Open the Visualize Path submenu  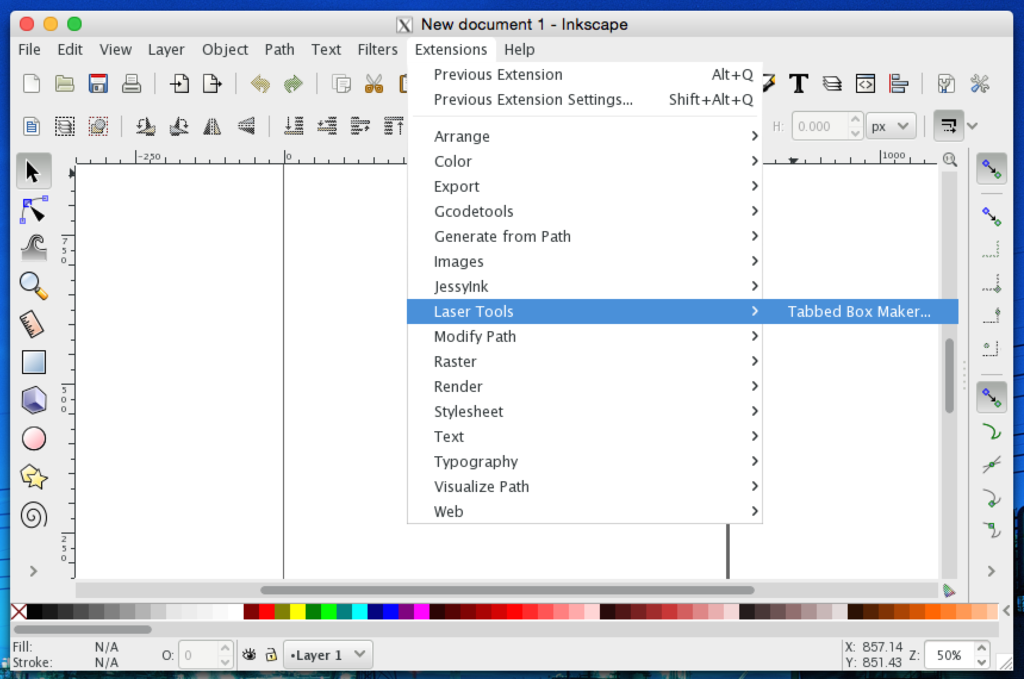pyautogui.click(x=584, y=486)
